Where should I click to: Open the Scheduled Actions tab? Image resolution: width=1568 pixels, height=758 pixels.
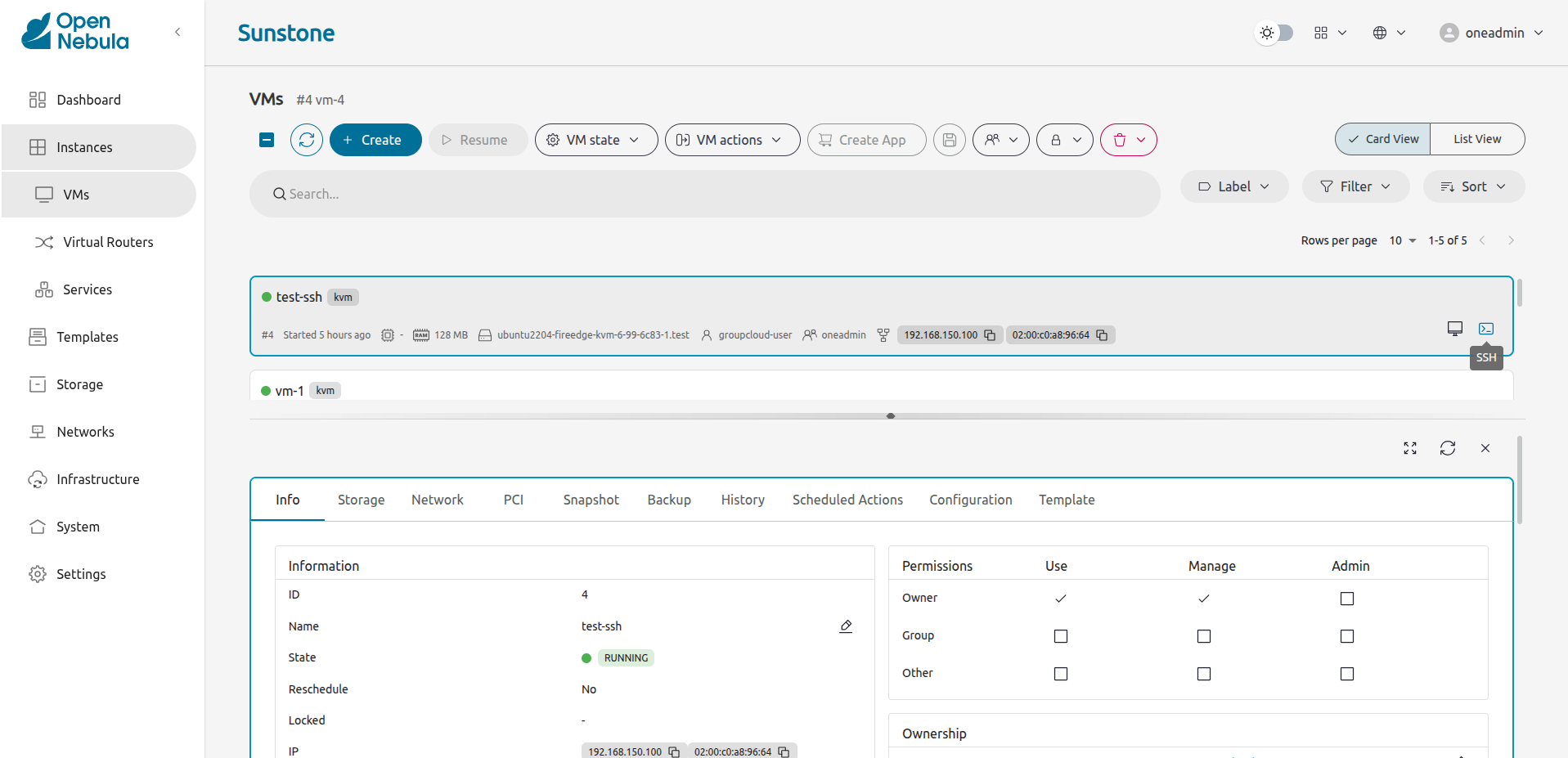tap(847, 500)
